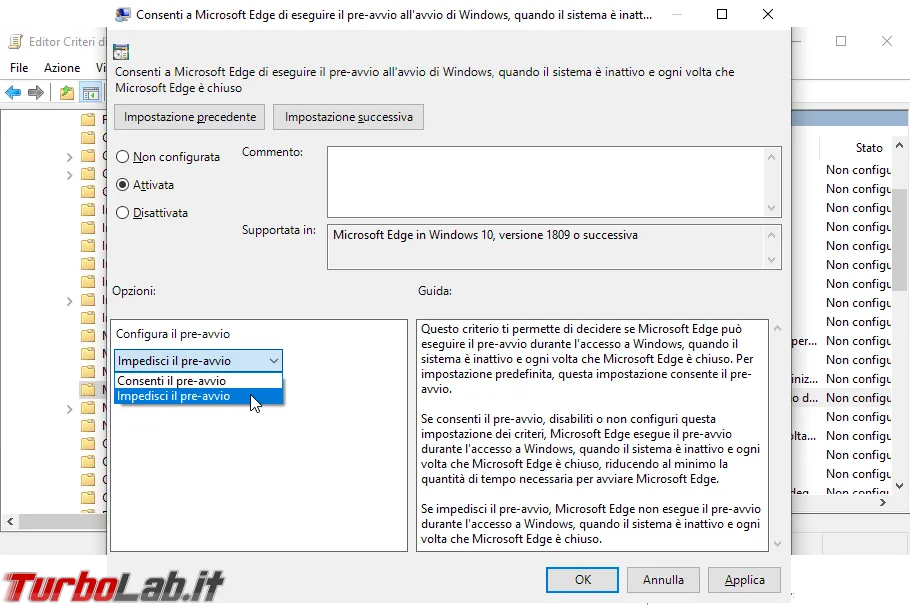The width and height of the screenshot is (910, 605).
Task: Choose Impedisci il pre-avvio list entry
Action: (198, 396)
